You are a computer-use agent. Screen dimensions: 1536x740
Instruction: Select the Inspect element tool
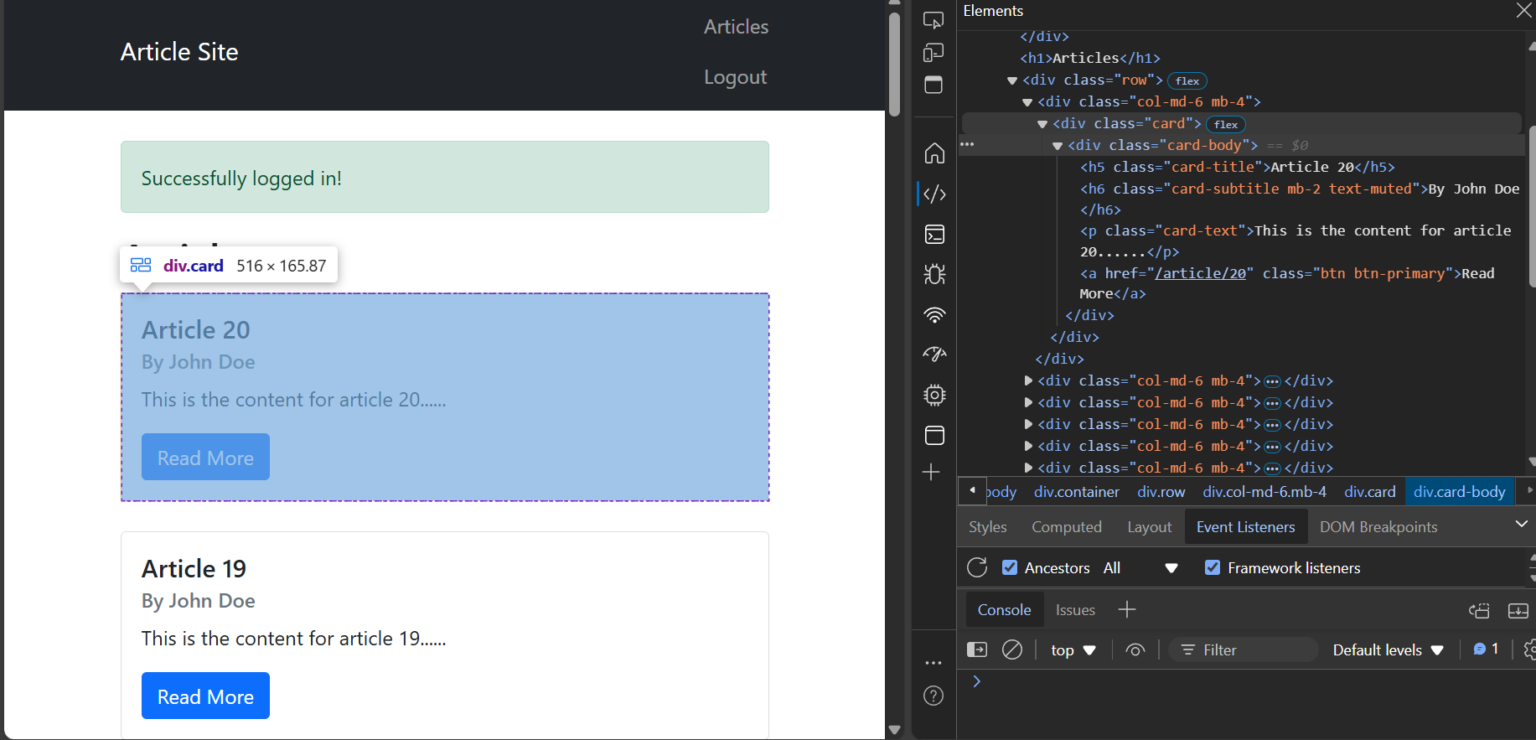tap(933, 18)
